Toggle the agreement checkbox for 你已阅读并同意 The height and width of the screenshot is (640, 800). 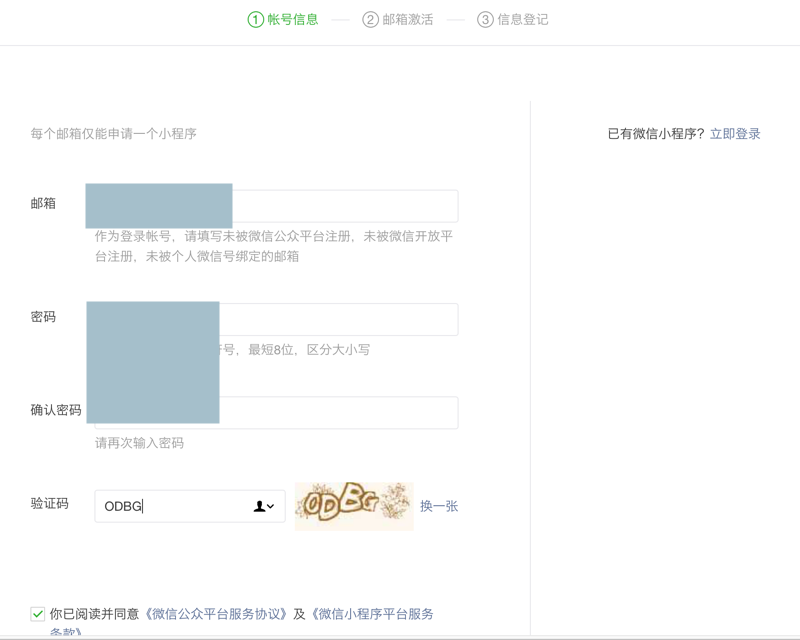[x=37, y=614]
